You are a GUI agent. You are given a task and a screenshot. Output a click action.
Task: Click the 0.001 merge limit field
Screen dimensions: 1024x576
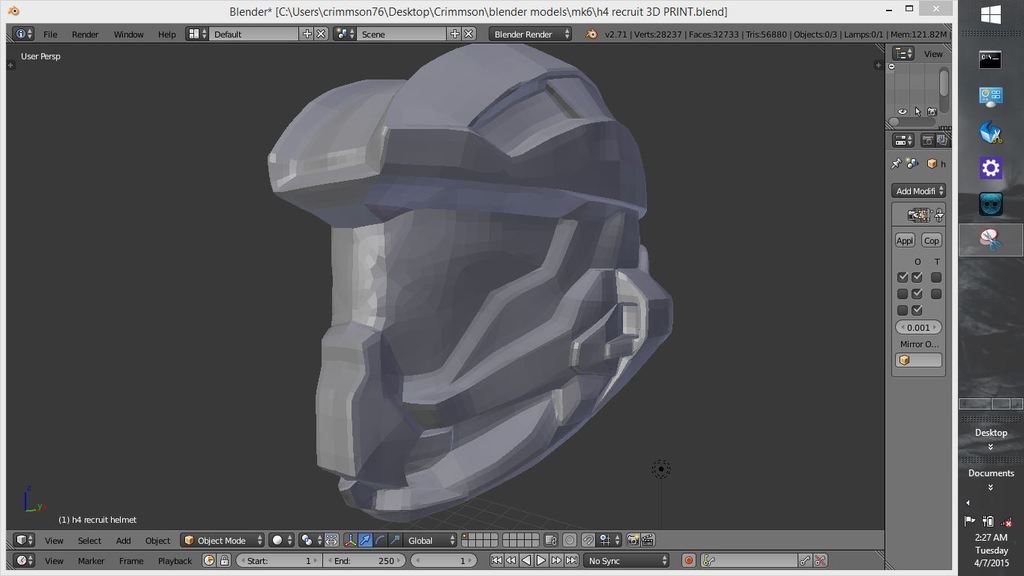tap(918, 327)
